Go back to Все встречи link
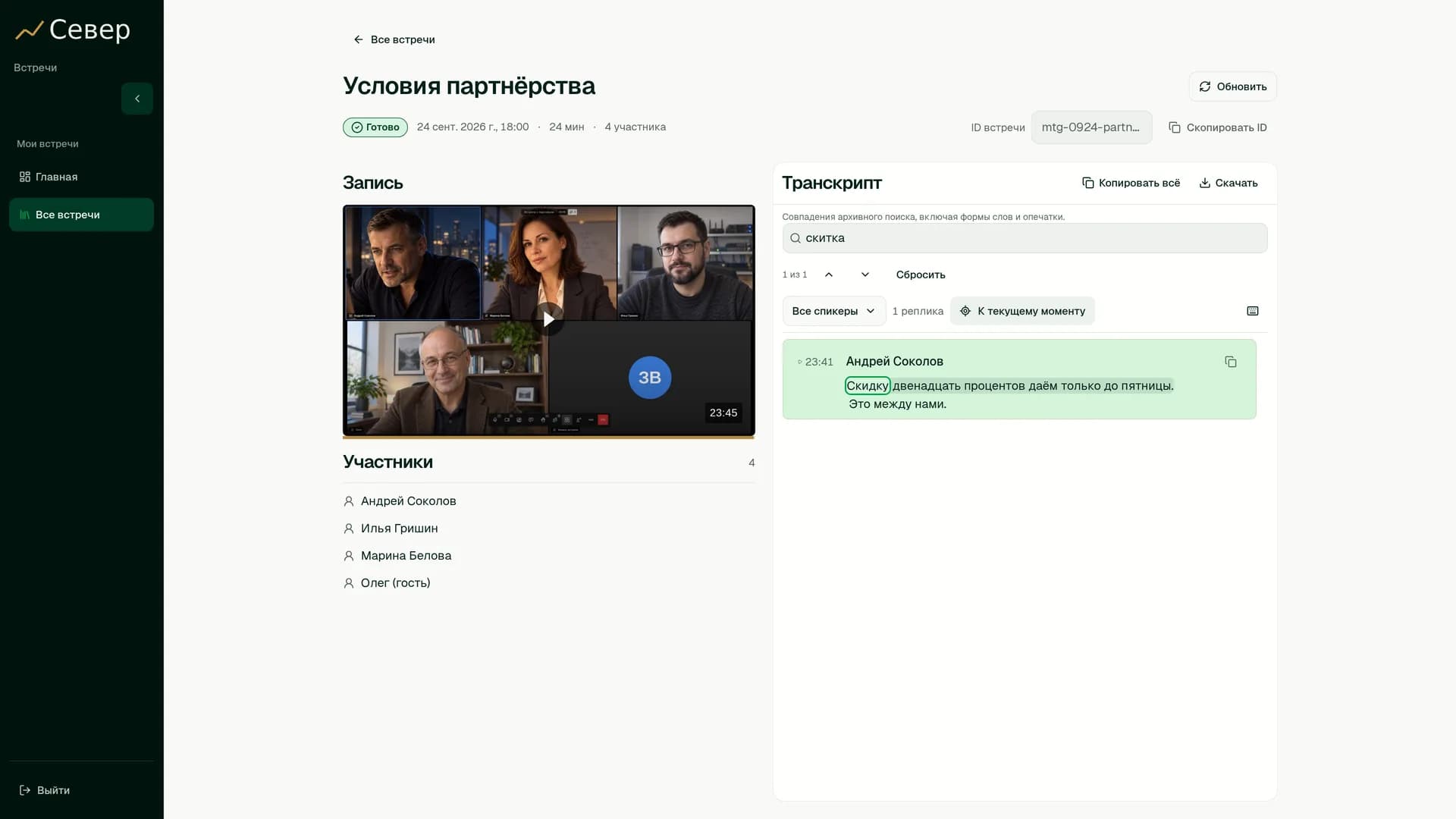The height and width of the screenshot is (819, 1456). [x=394, y=39]
